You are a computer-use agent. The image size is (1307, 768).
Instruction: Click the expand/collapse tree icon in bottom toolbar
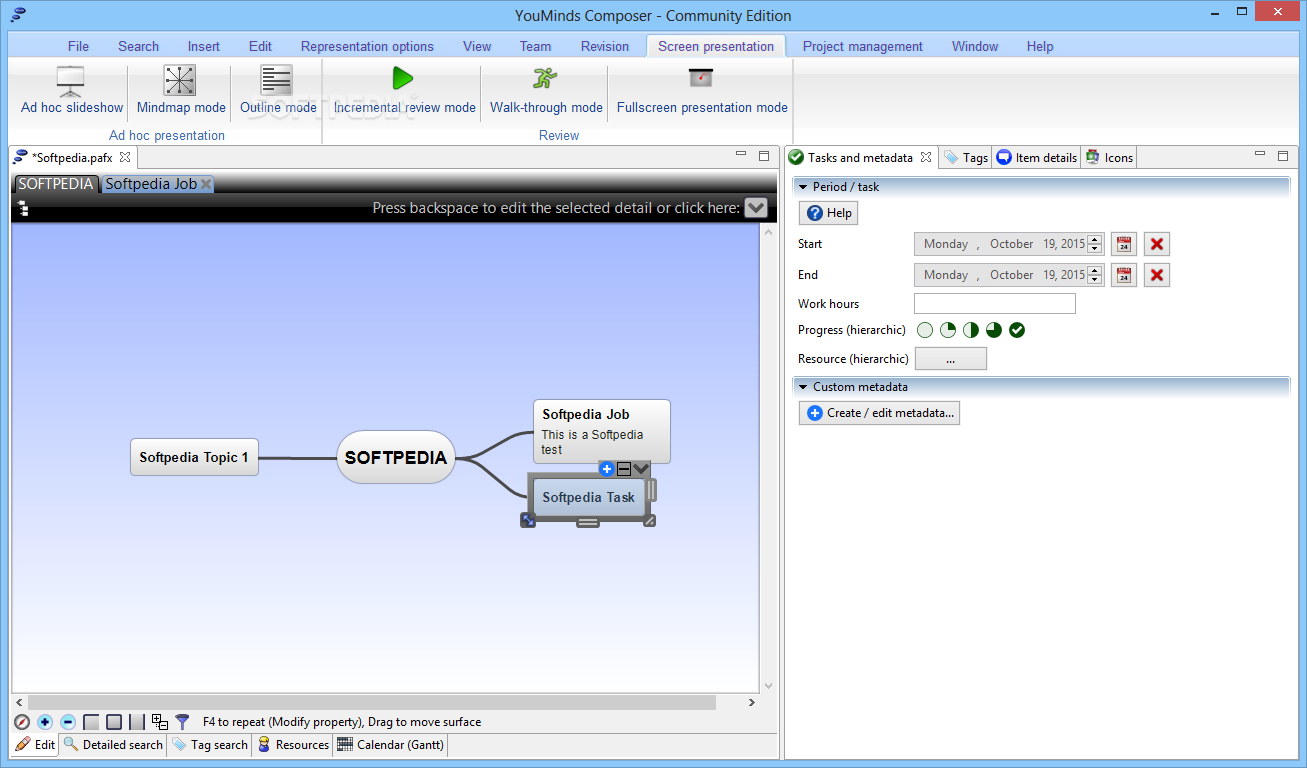coord(160,721)
